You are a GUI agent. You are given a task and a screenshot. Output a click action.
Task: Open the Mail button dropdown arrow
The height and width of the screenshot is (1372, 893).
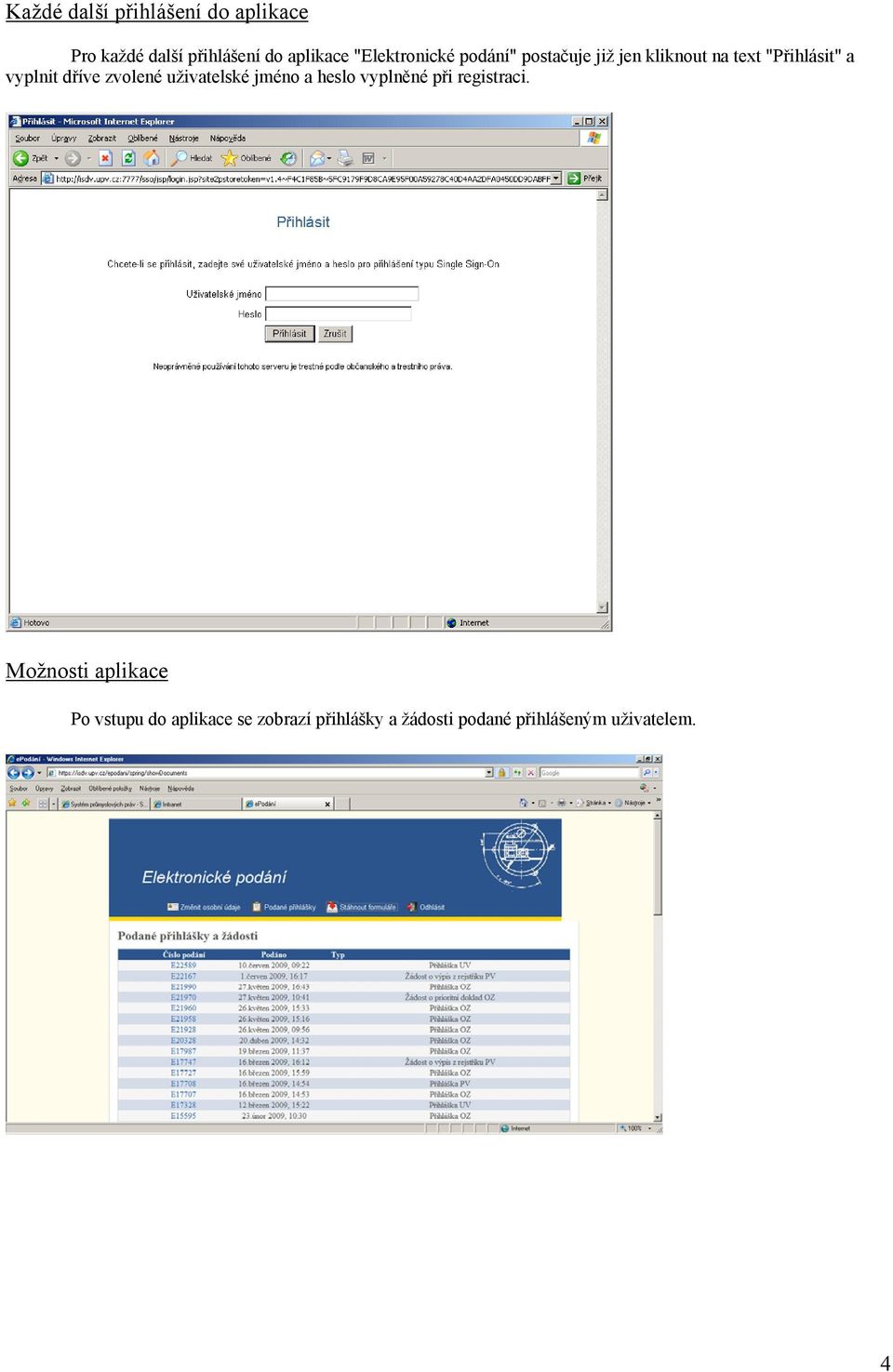click(x=329, y=158)
